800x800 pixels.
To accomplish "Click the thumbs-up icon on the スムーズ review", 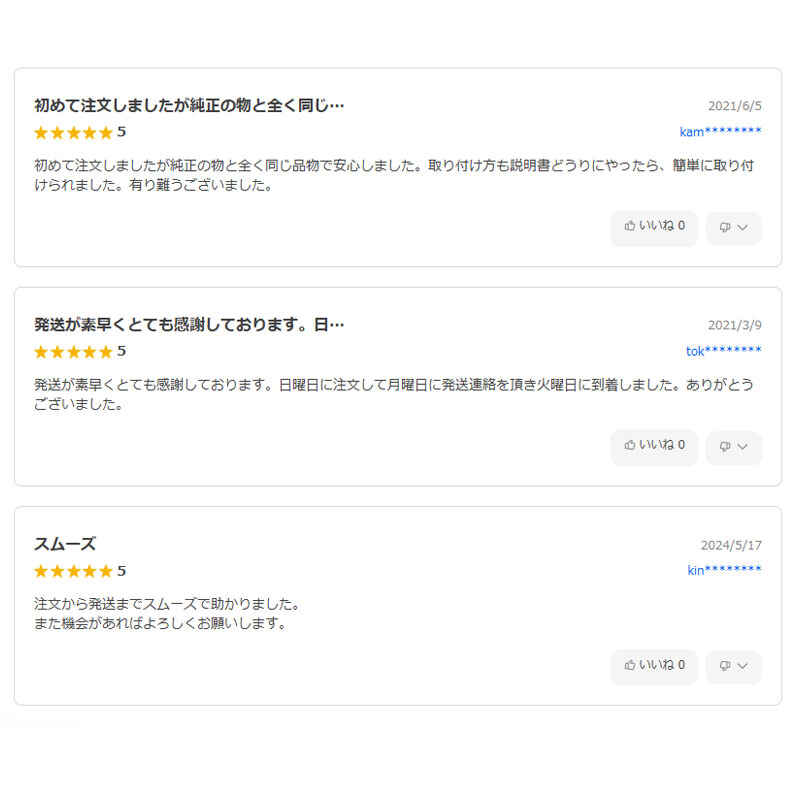I will (630, 665).
